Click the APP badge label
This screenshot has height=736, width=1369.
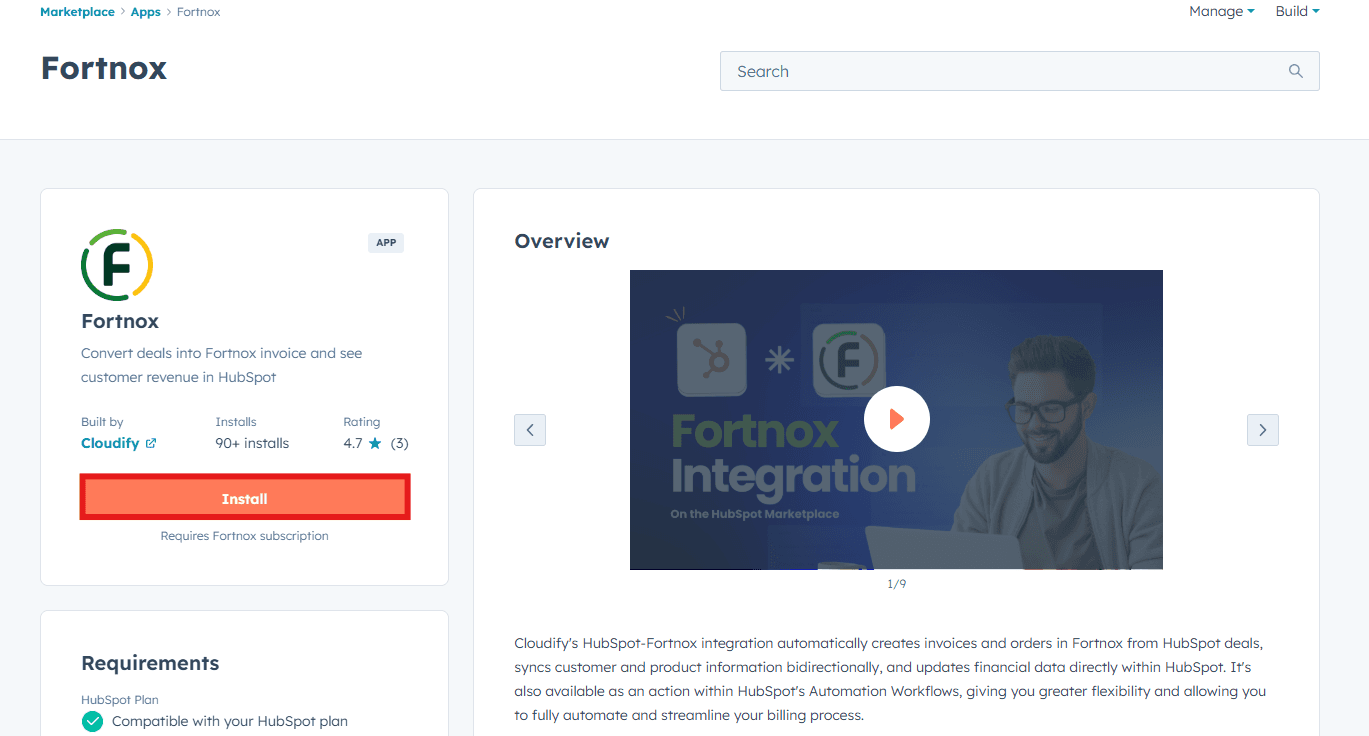[x=386, y=242]
